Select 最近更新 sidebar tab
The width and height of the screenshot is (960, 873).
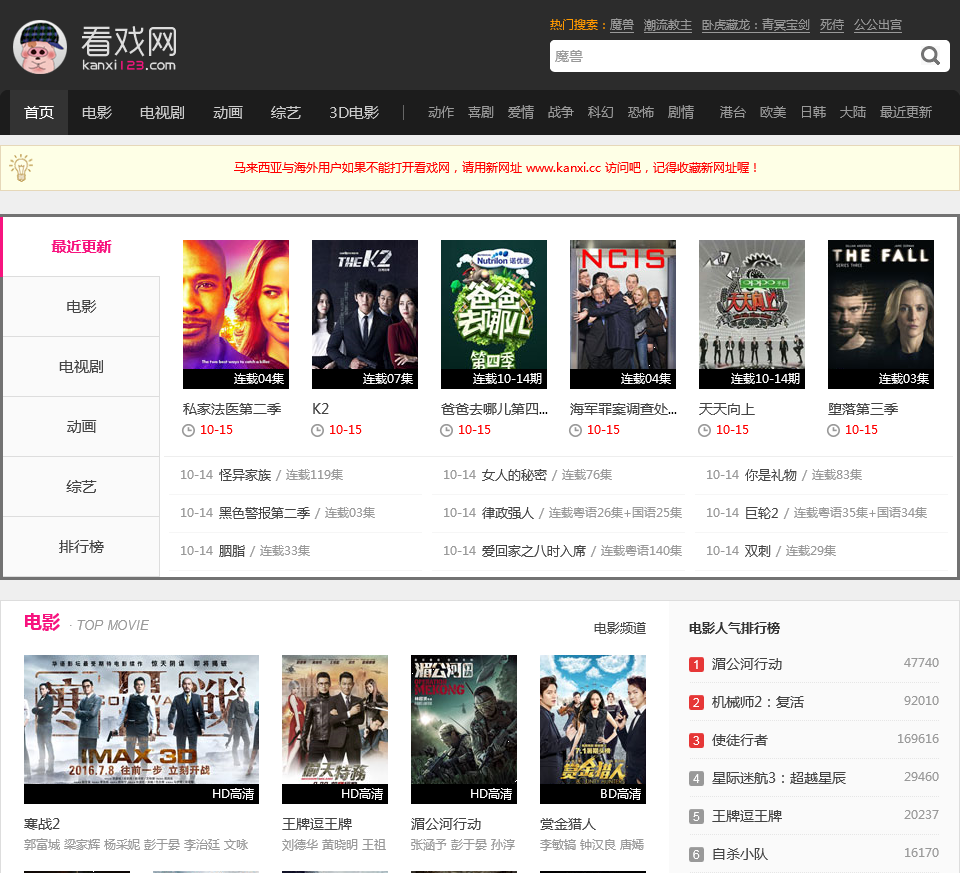tap(81, 247)
